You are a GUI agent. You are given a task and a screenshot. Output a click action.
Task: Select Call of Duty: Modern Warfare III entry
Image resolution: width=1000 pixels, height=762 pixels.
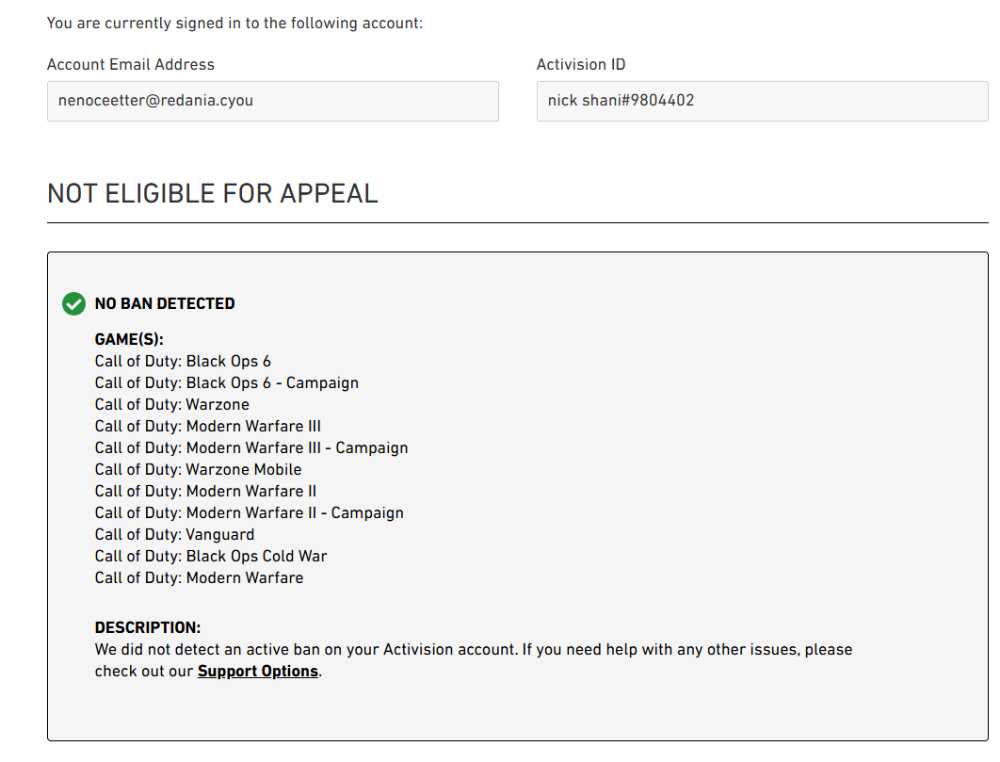tap(207, 426)
